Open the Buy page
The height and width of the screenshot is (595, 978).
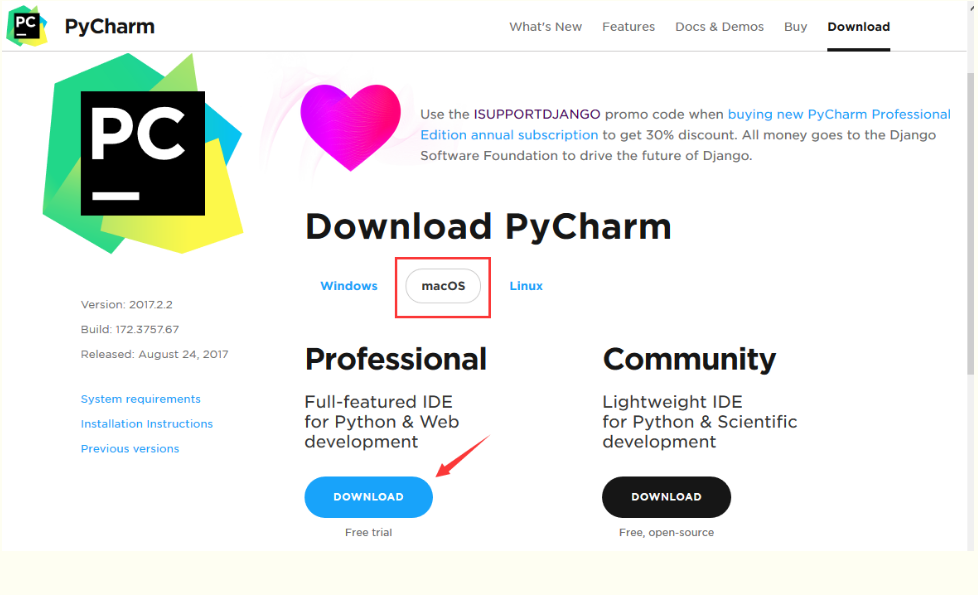coord(795,27)
